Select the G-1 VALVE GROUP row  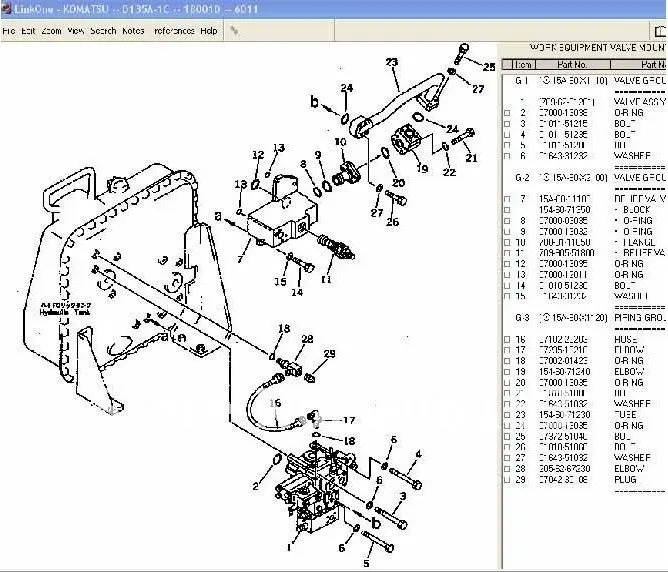click(585, 80)
